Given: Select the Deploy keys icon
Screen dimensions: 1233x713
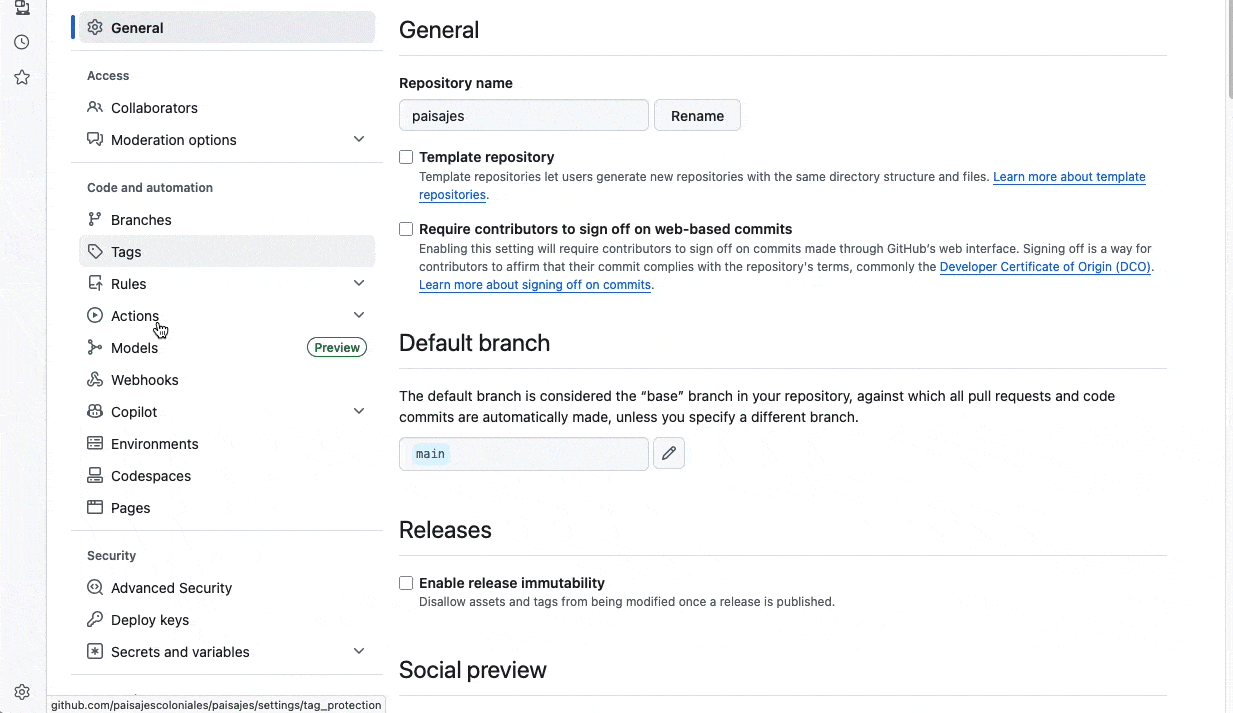Looking at the screenshot, I should (95, 619).
